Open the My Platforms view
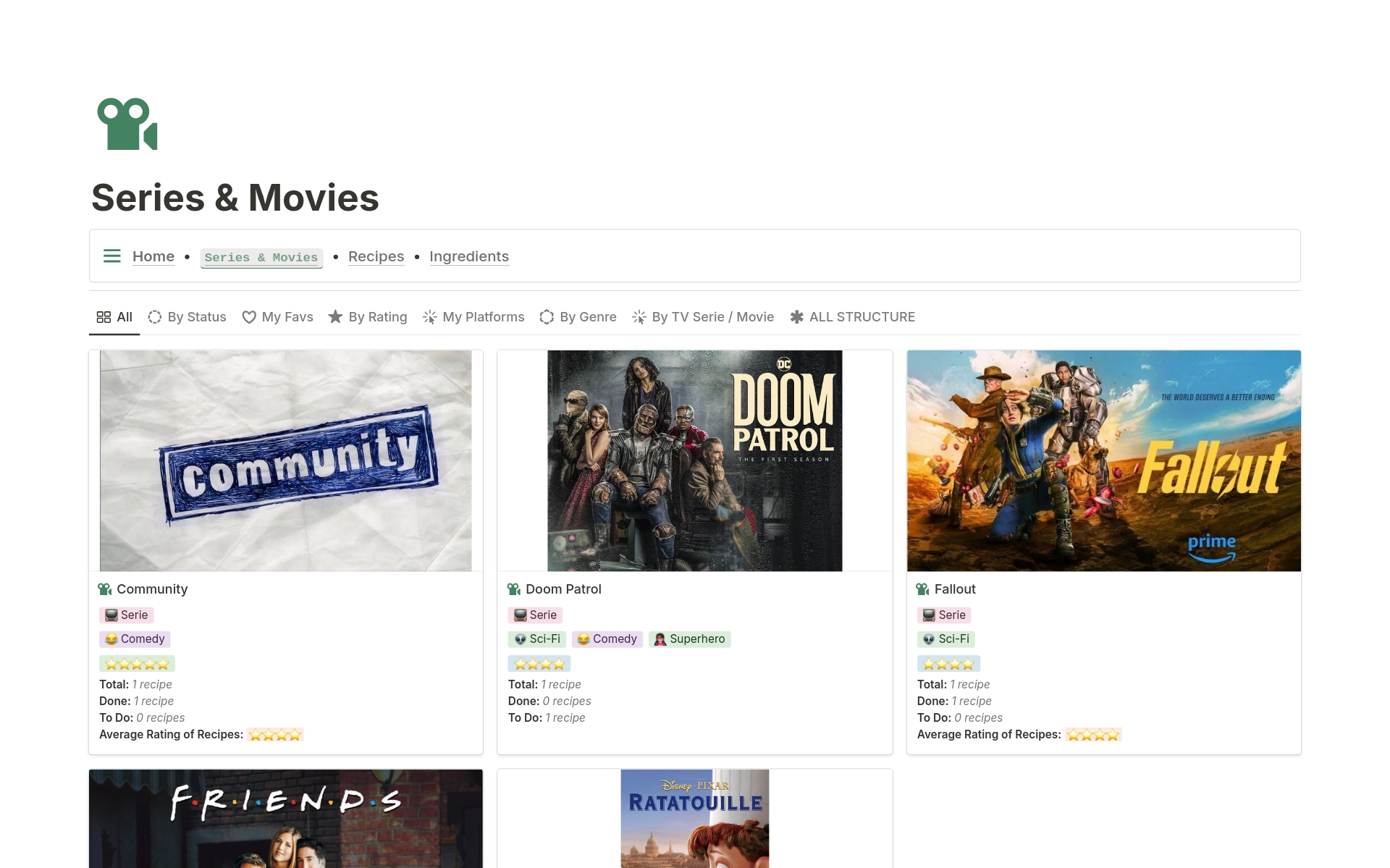 tap(483, 316)
